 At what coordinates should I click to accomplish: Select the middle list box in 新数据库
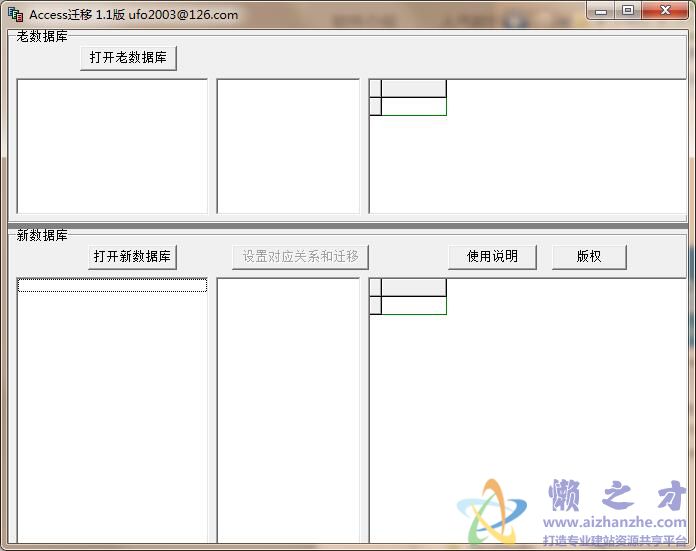(288, 410)
